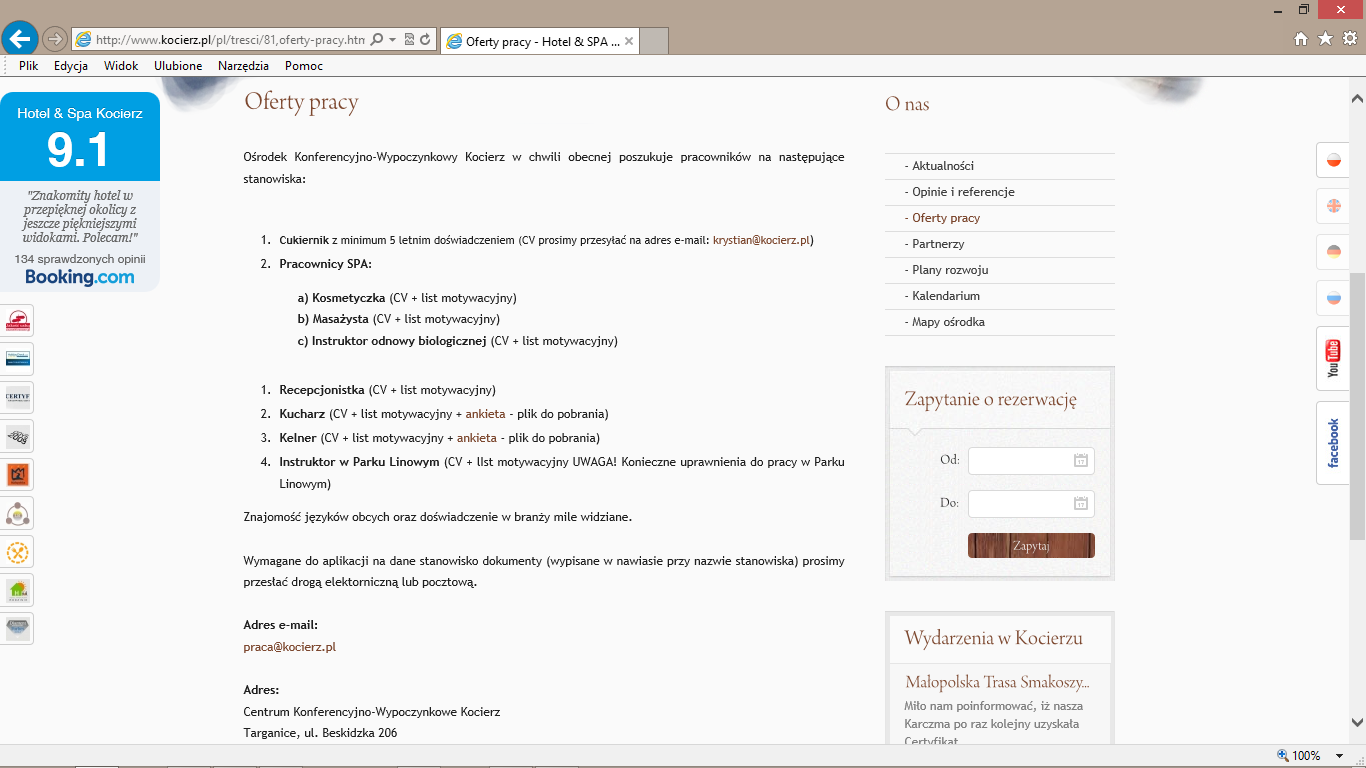This screenshot has width=1366, height=768.
Task: Click the three-circle trefoil badge icon
Action: click(17, 513)
